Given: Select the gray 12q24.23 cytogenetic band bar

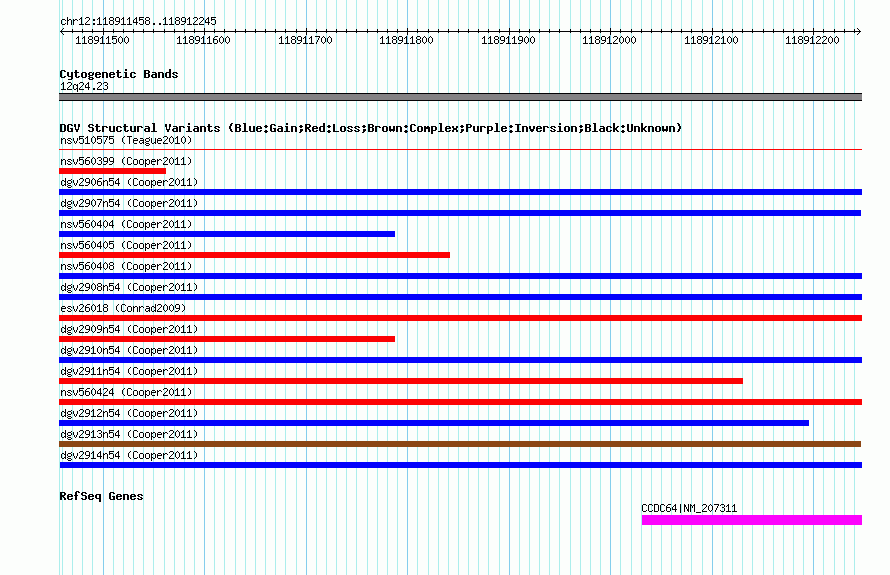Looking at the screenshot, I should (460, 97).
